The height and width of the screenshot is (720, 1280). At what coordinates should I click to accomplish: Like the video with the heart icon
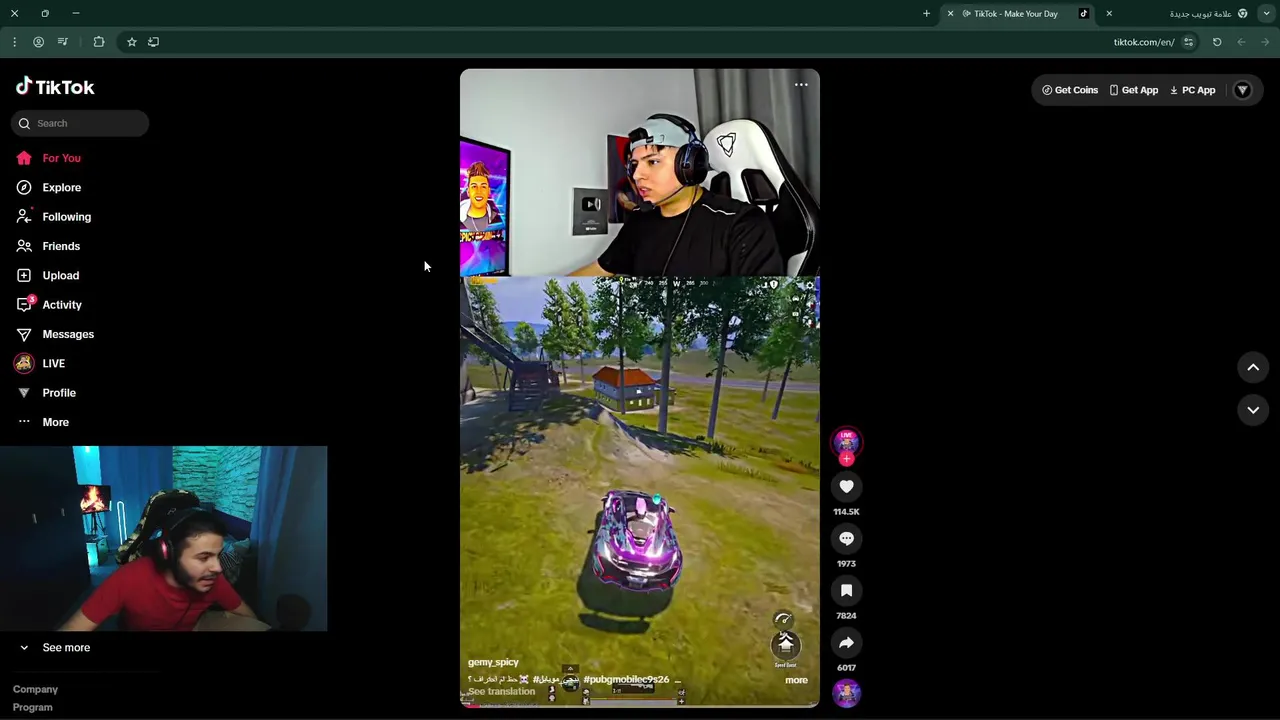(846, 486)
